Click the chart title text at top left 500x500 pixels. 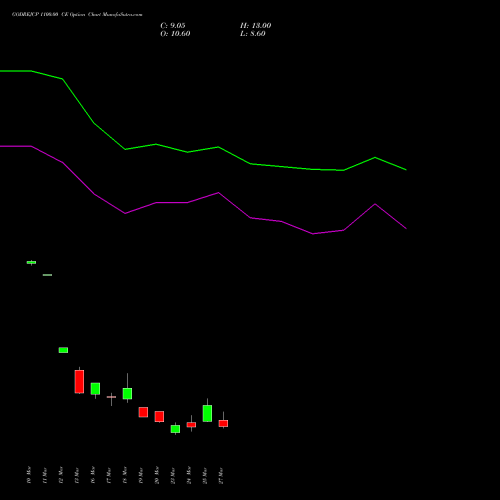(77, 15)
